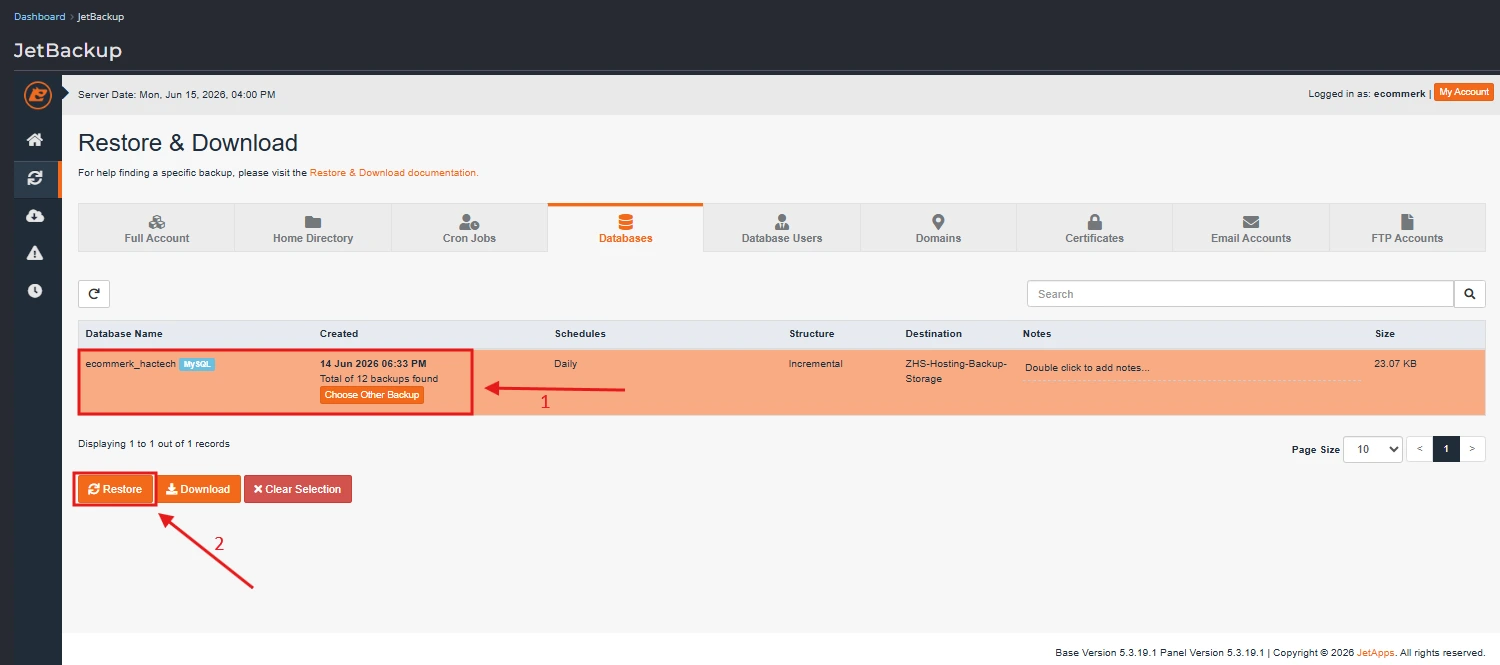Click the 'Daily' schedule cell
1500x665 pixels.
(566, 364)
